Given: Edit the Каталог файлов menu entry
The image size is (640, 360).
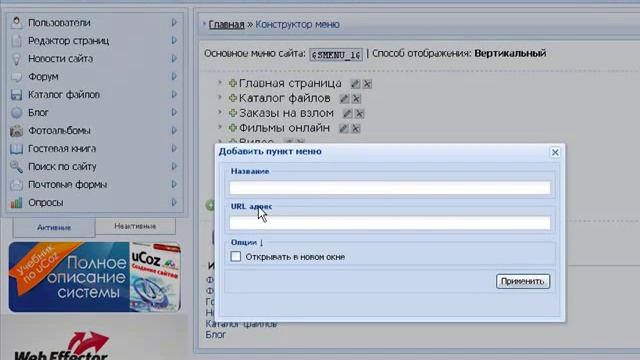Looking at the screenshot, I should pos(344,98).
